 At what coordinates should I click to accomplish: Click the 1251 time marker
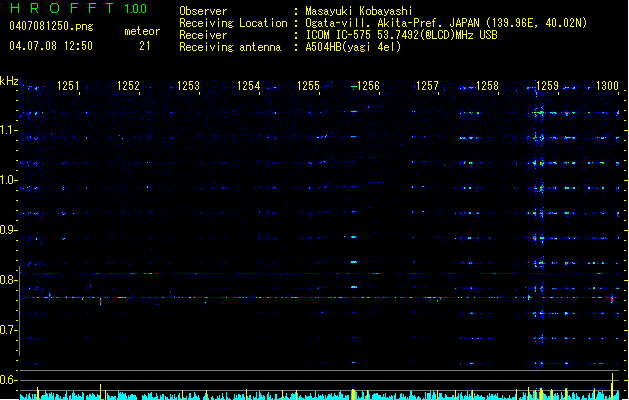(68, 86)
